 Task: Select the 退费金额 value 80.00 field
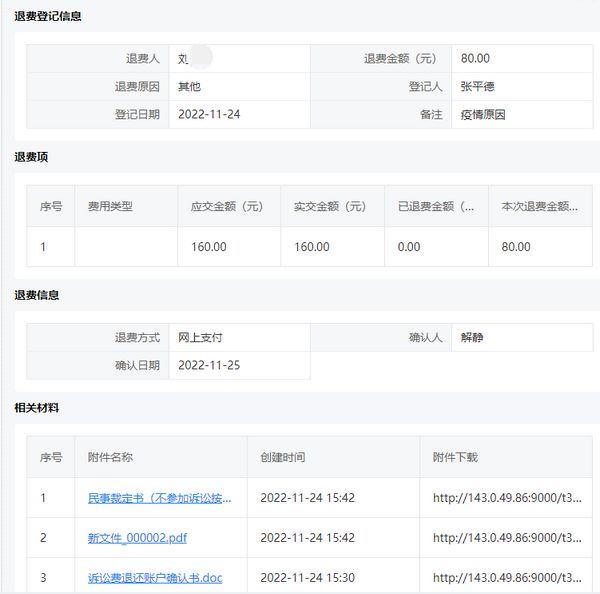tap(475, 59)
